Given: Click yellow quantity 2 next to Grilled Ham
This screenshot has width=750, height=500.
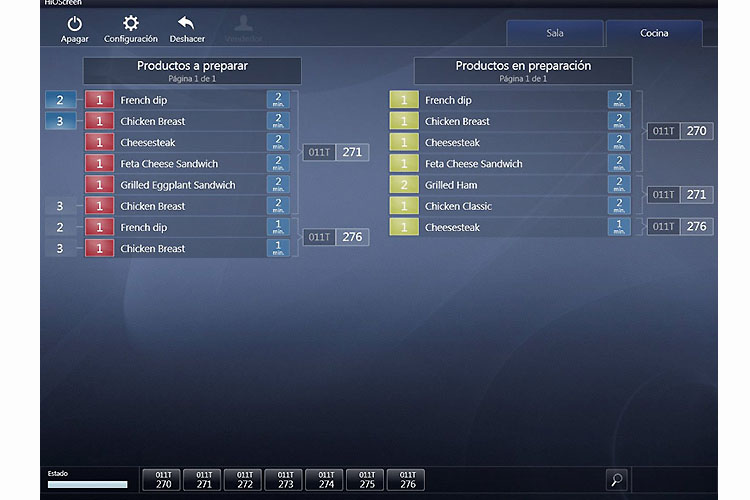Looking at the screenshot, I should 404,185.
